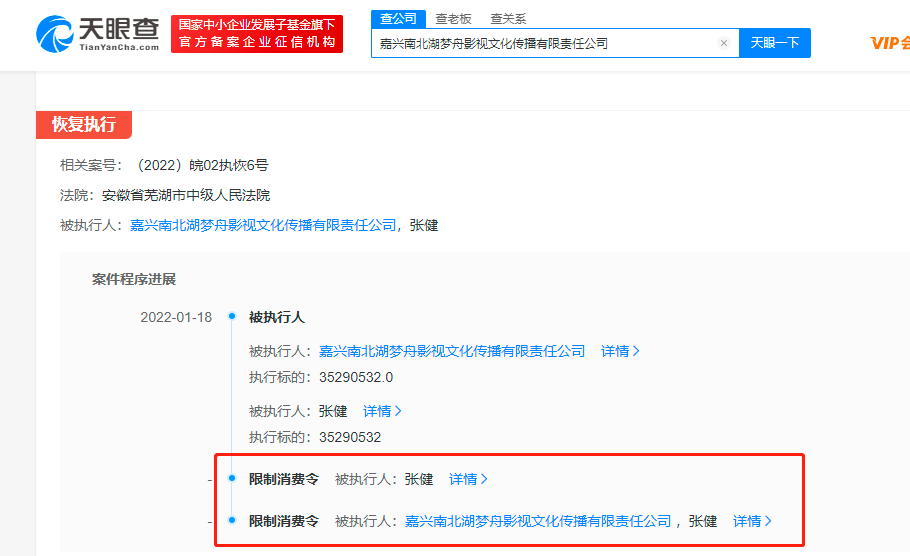This screenshot has width=910, height=556.
Task: Open company link in second 限制消费令 row
Action: click(538, 521)
